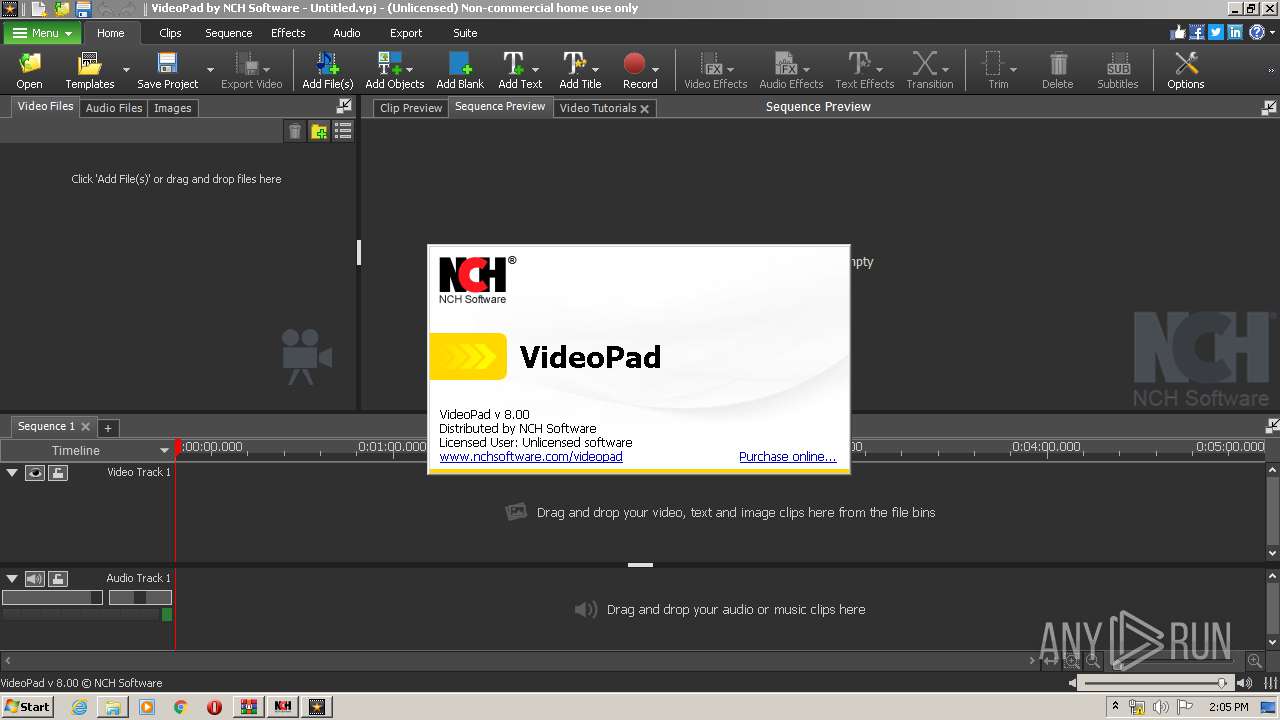Insert a blank clip with Add Blank
The image size is (1280, 720).
460,70
